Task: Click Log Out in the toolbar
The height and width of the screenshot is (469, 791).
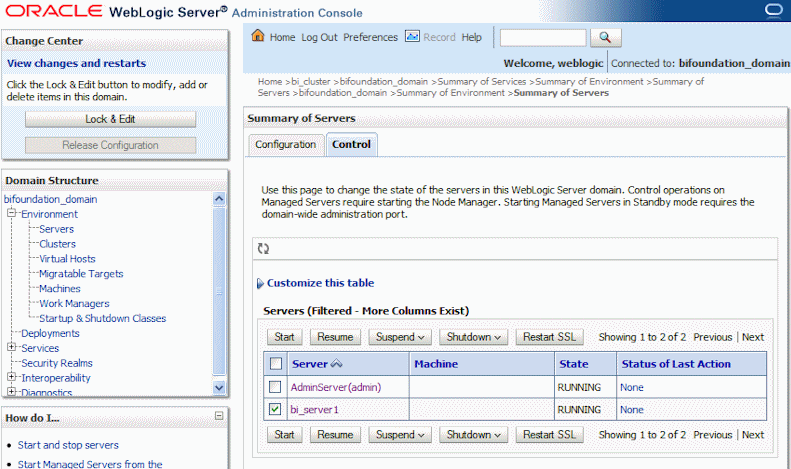Action: click(319, 37)
